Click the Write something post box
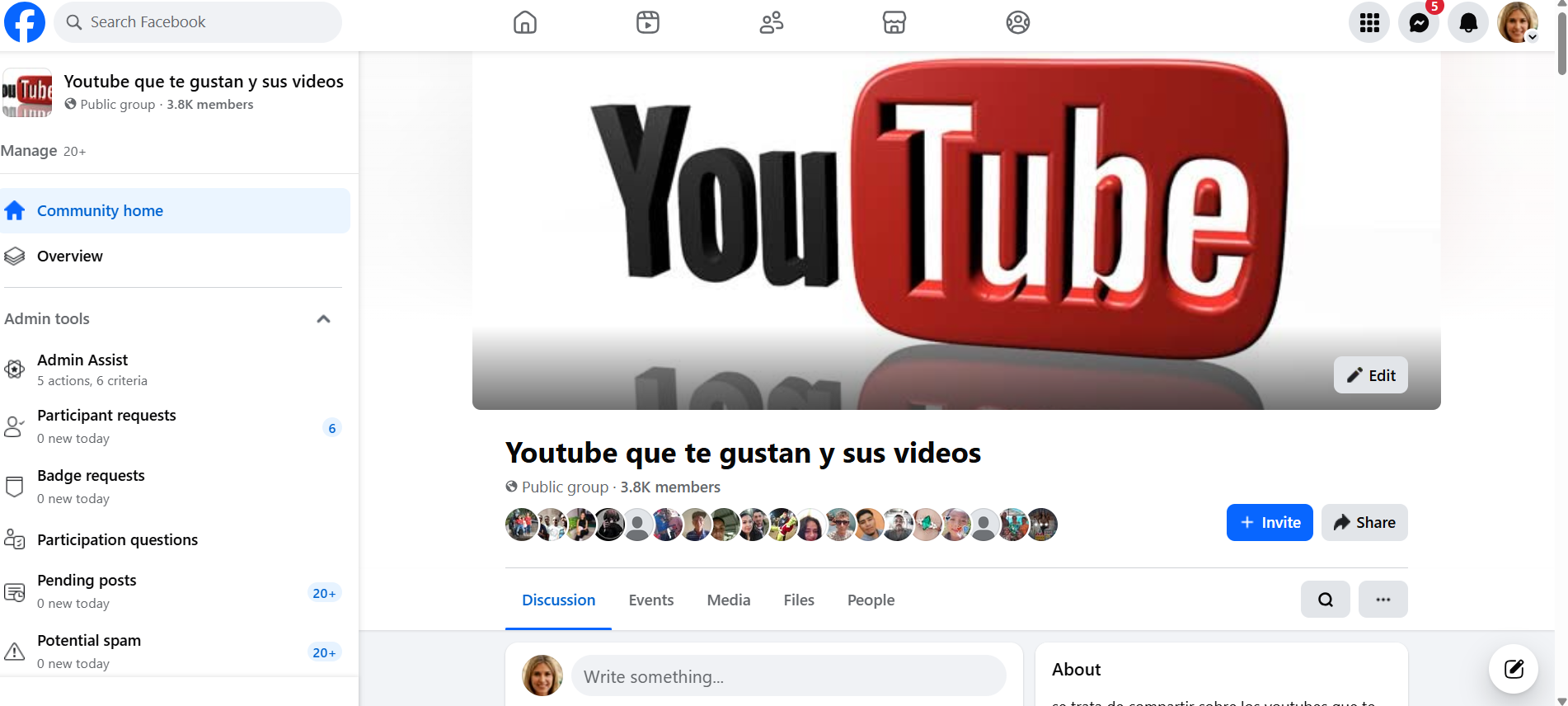 pos(788,676)
